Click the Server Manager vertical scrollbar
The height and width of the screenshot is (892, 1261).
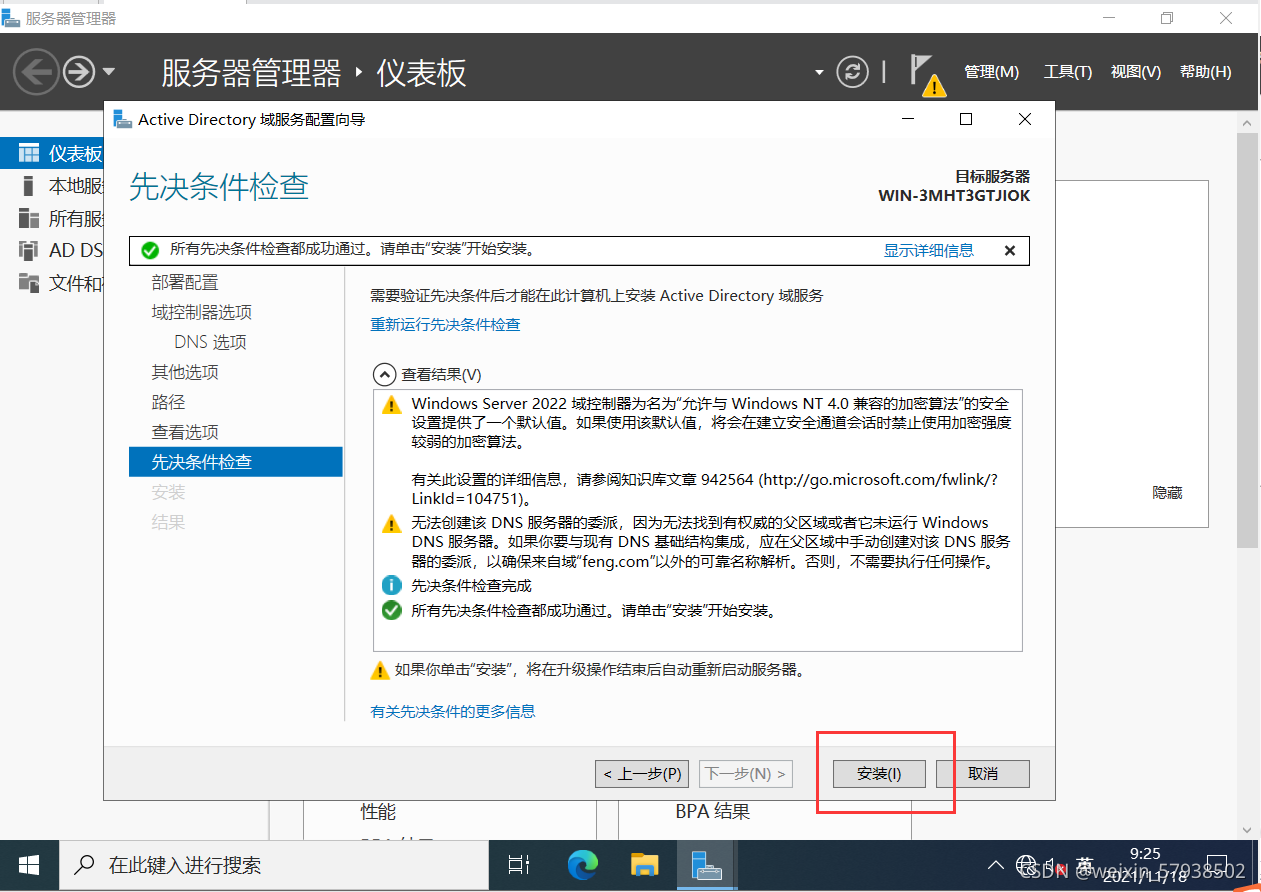point(1247,340)
